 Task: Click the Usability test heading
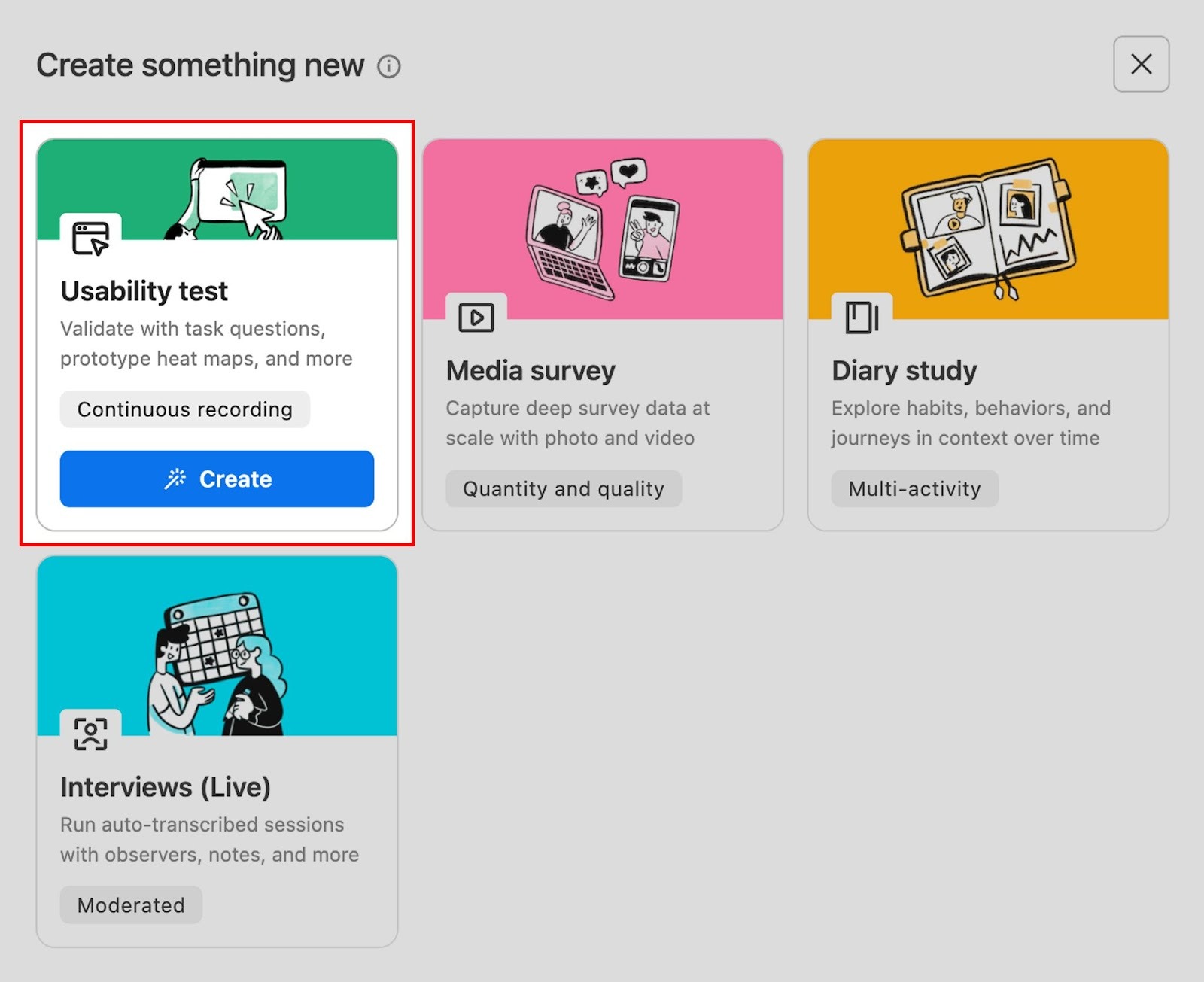[x=144, y=291]
